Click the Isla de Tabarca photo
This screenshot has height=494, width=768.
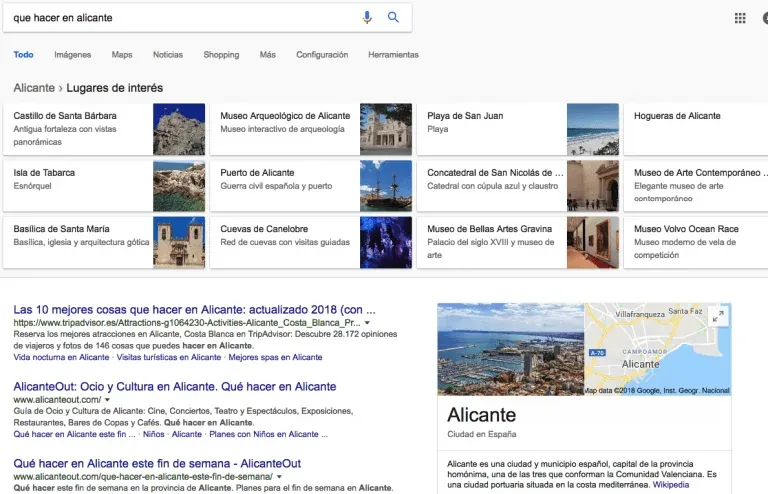pos(179,186)
